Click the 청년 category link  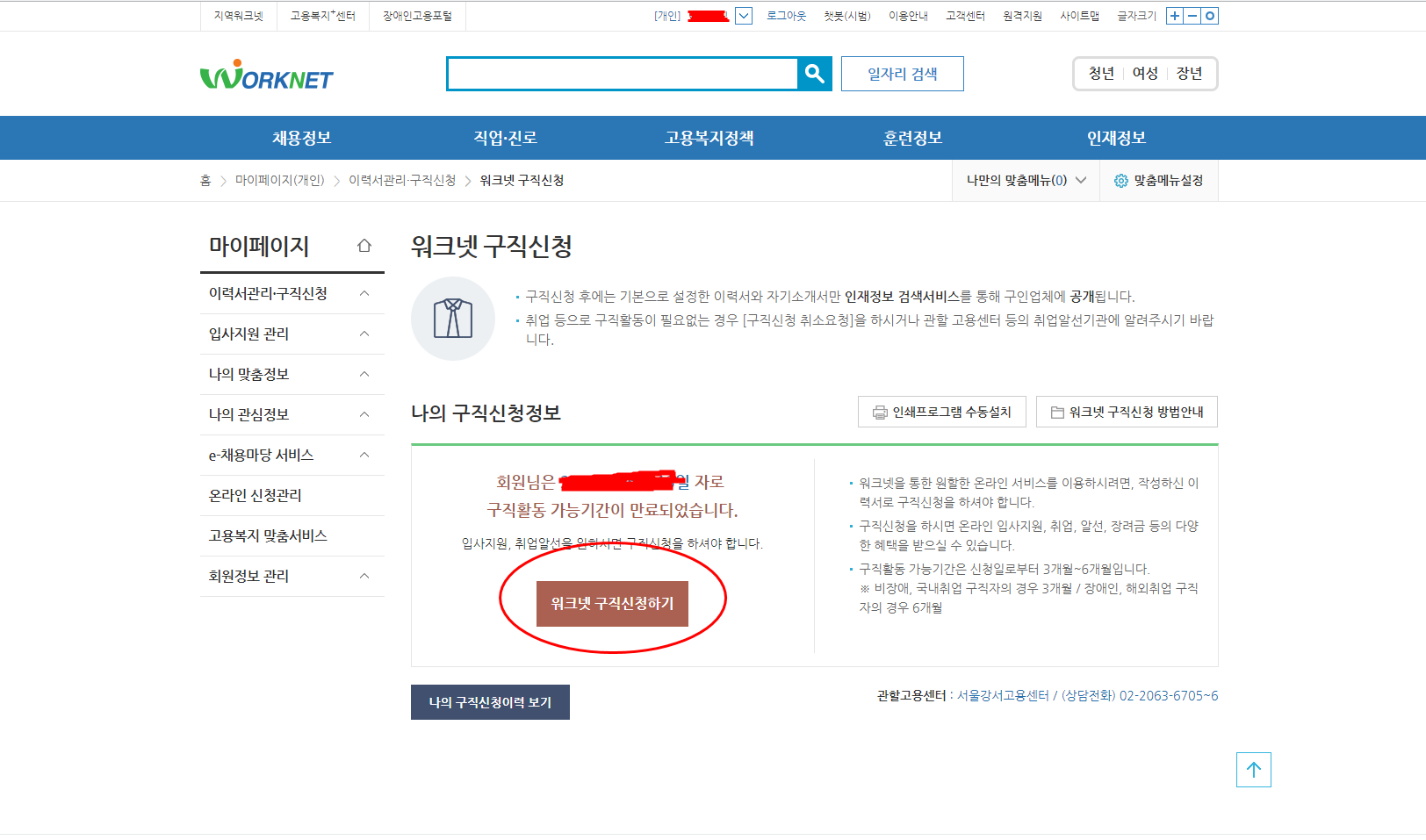(x=1101, y=74)
